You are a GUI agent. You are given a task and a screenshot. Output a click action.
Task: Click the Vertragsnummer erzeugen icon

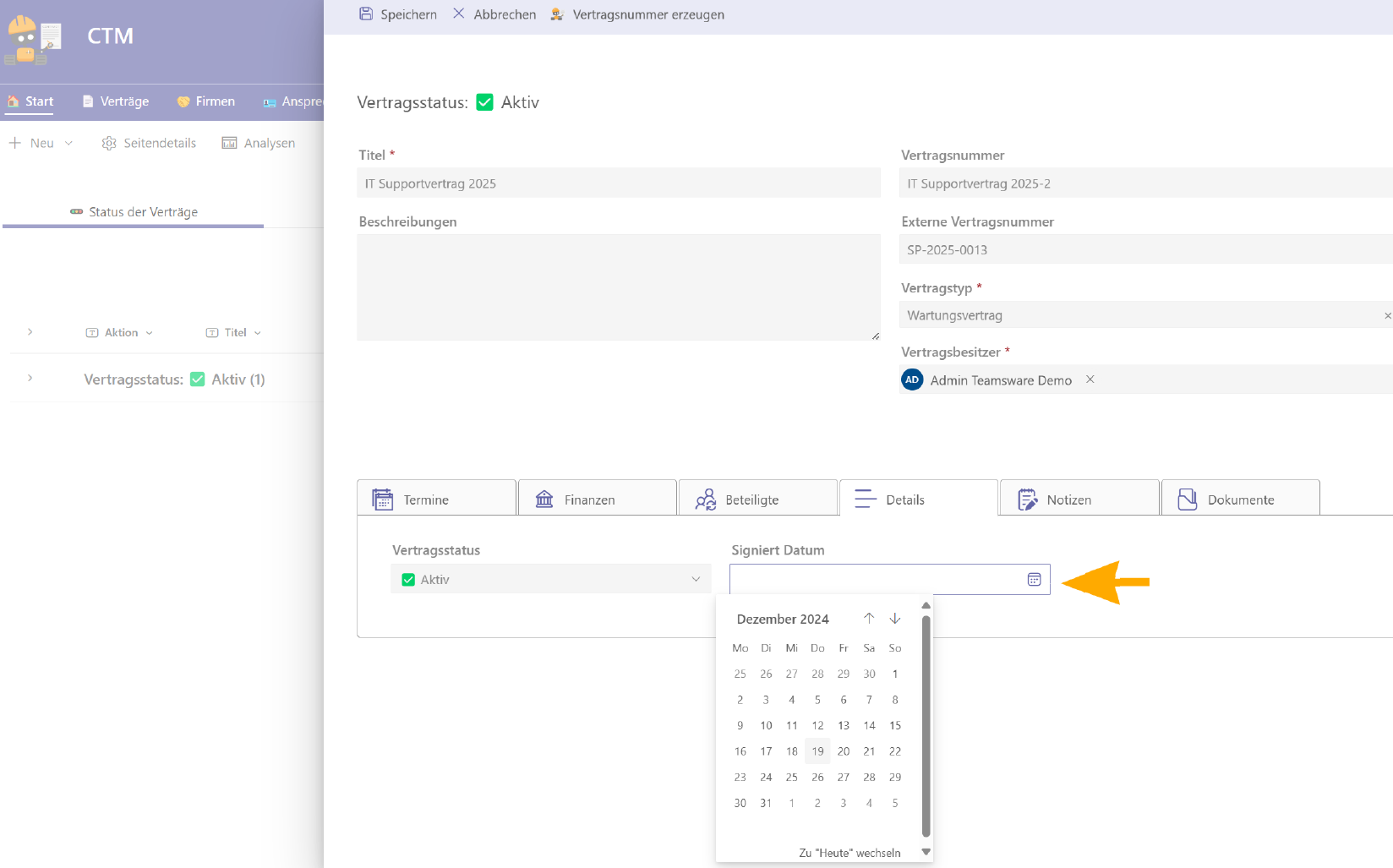[x=557, y=14]
